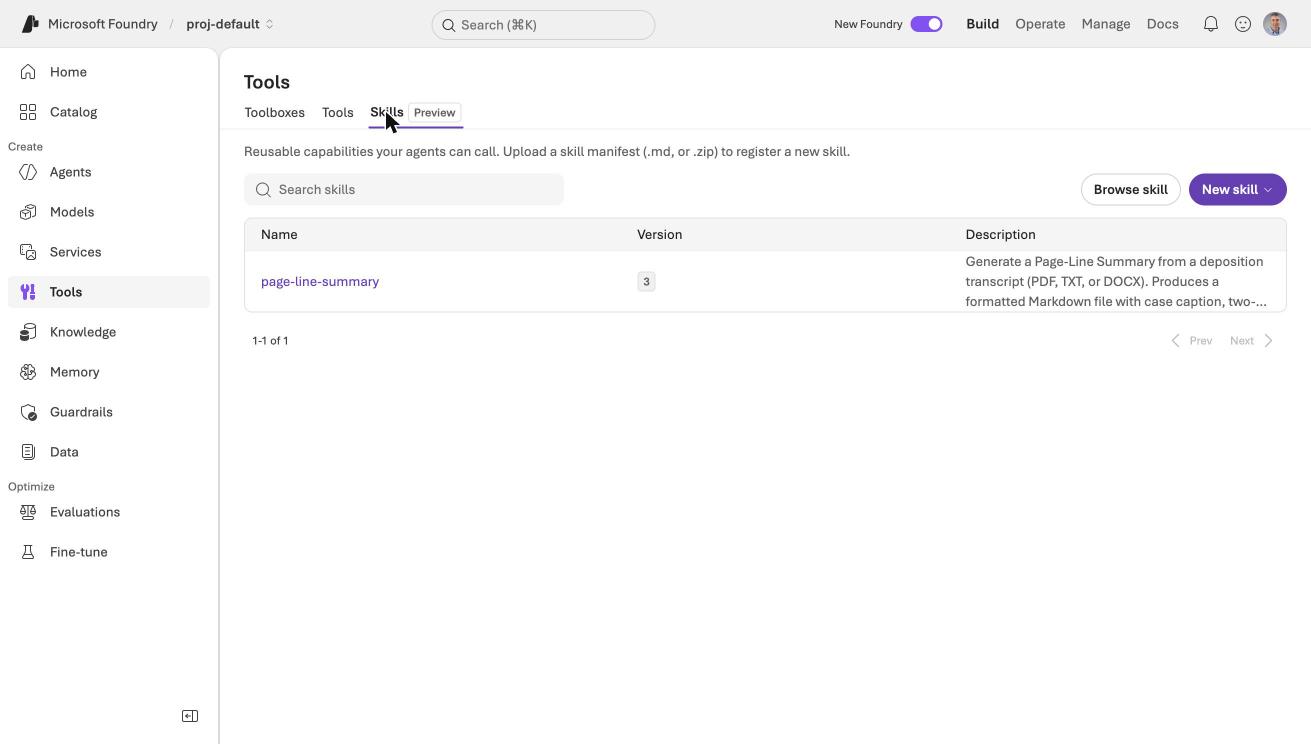Open Evaluations from the sidebar label
This screenshot has width=1311, height=744.
(x=85, y=512)
